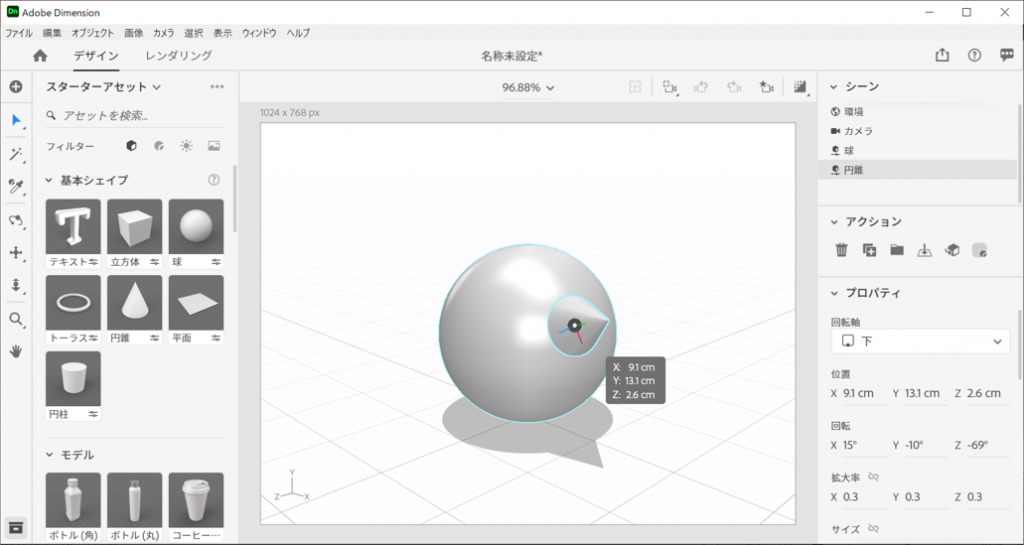Open the camera bookmarks star icon
1024x545 pixels.
tap(766, 87)
